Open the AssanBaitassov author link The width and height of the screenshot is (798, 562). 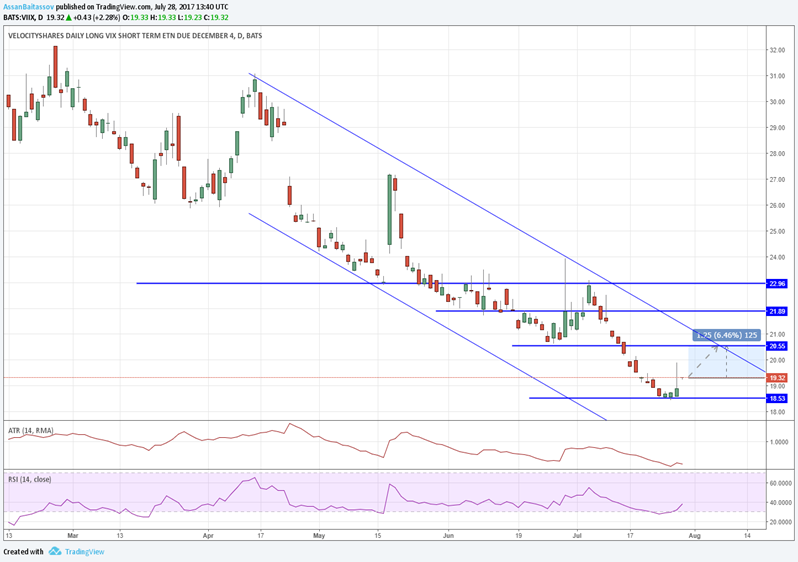coord(28,7)
